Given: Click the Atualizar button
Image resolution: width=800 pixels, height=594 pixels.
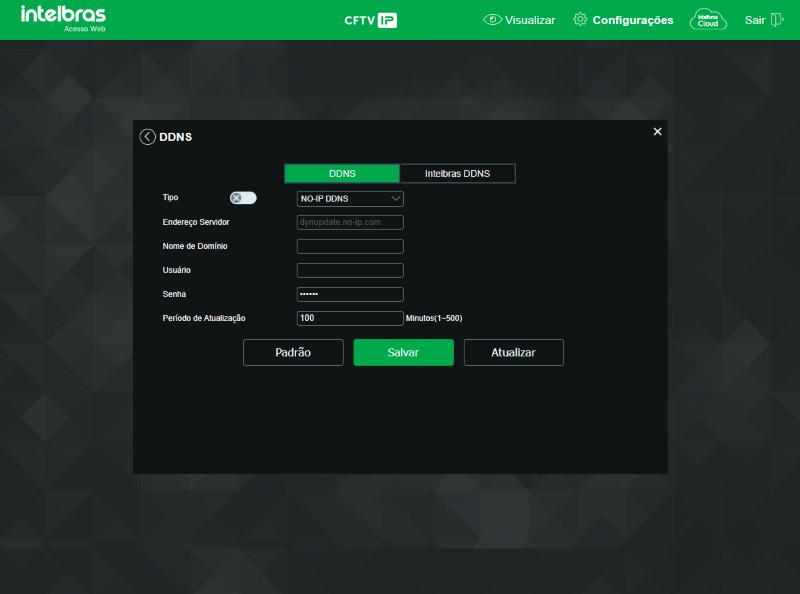Looking at the screenshot, I should [514, 353].
